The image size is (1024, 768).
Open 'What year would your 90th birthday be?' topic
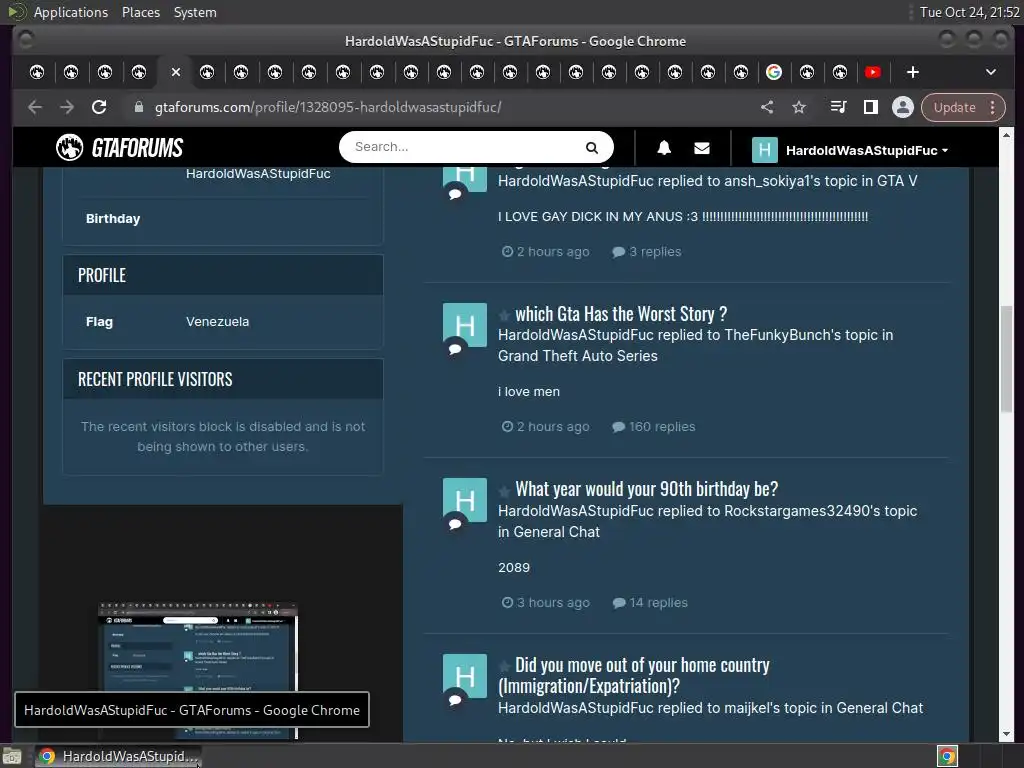(647, 489)
